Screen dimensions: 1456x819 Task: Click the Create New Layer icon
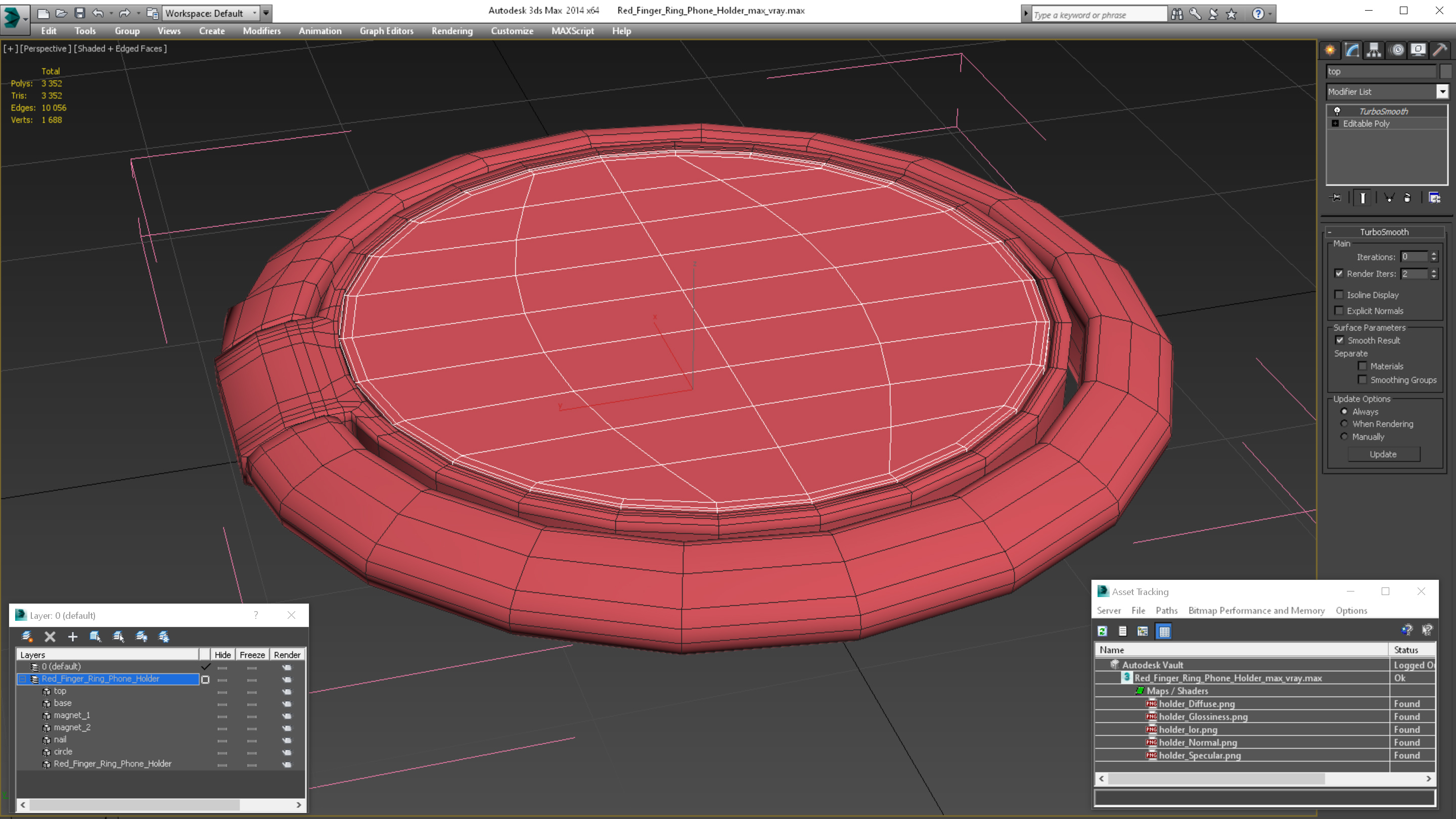[27, 636]
